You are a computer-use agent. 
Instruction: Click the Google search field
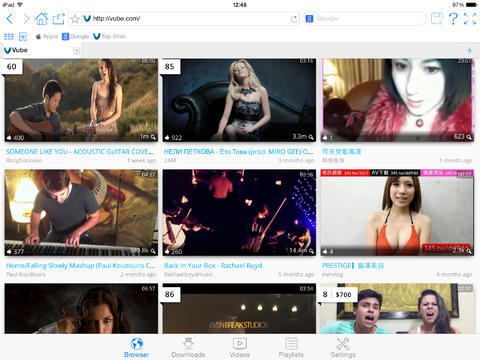365,19
